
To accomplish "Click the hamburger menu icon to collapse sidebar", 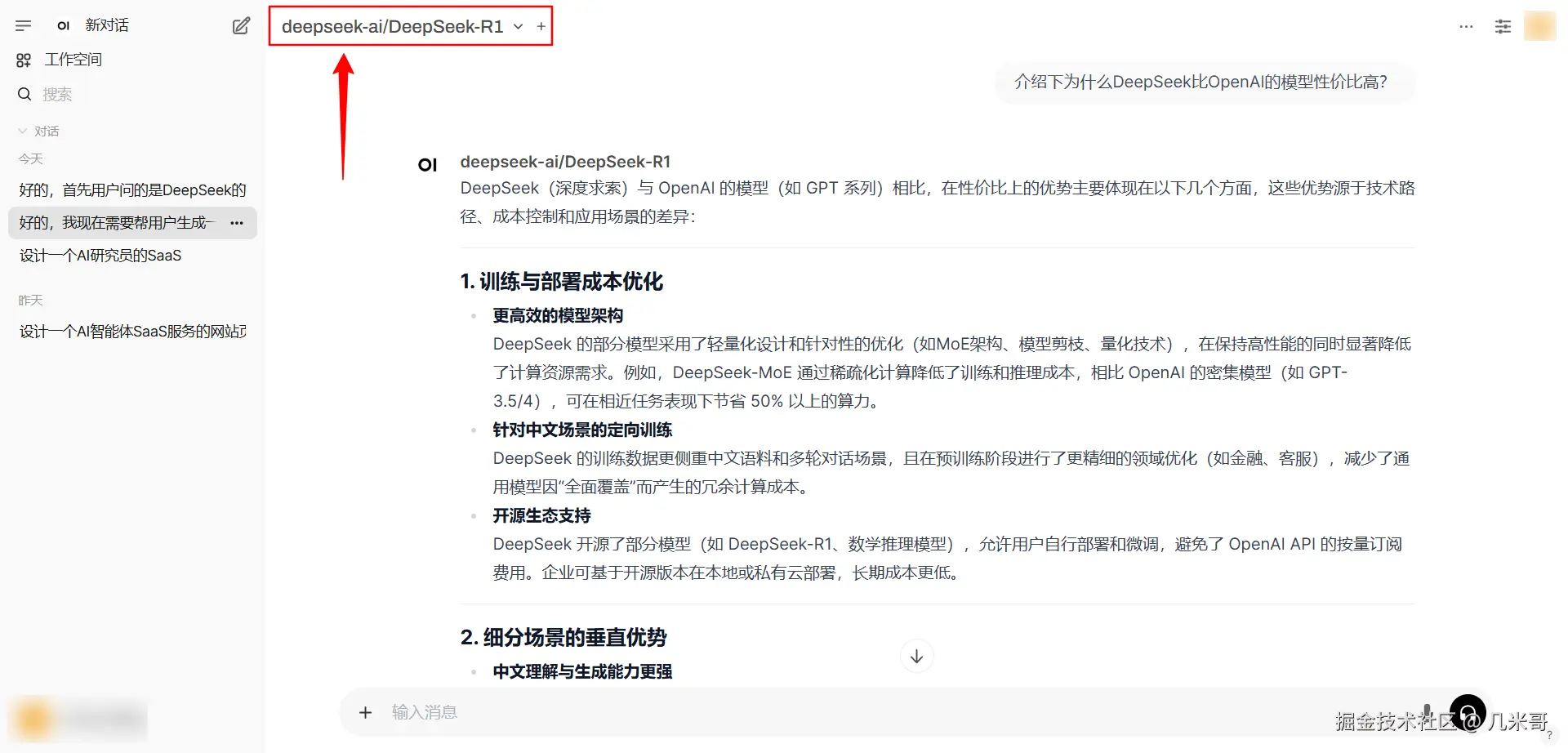I will 23,25.
